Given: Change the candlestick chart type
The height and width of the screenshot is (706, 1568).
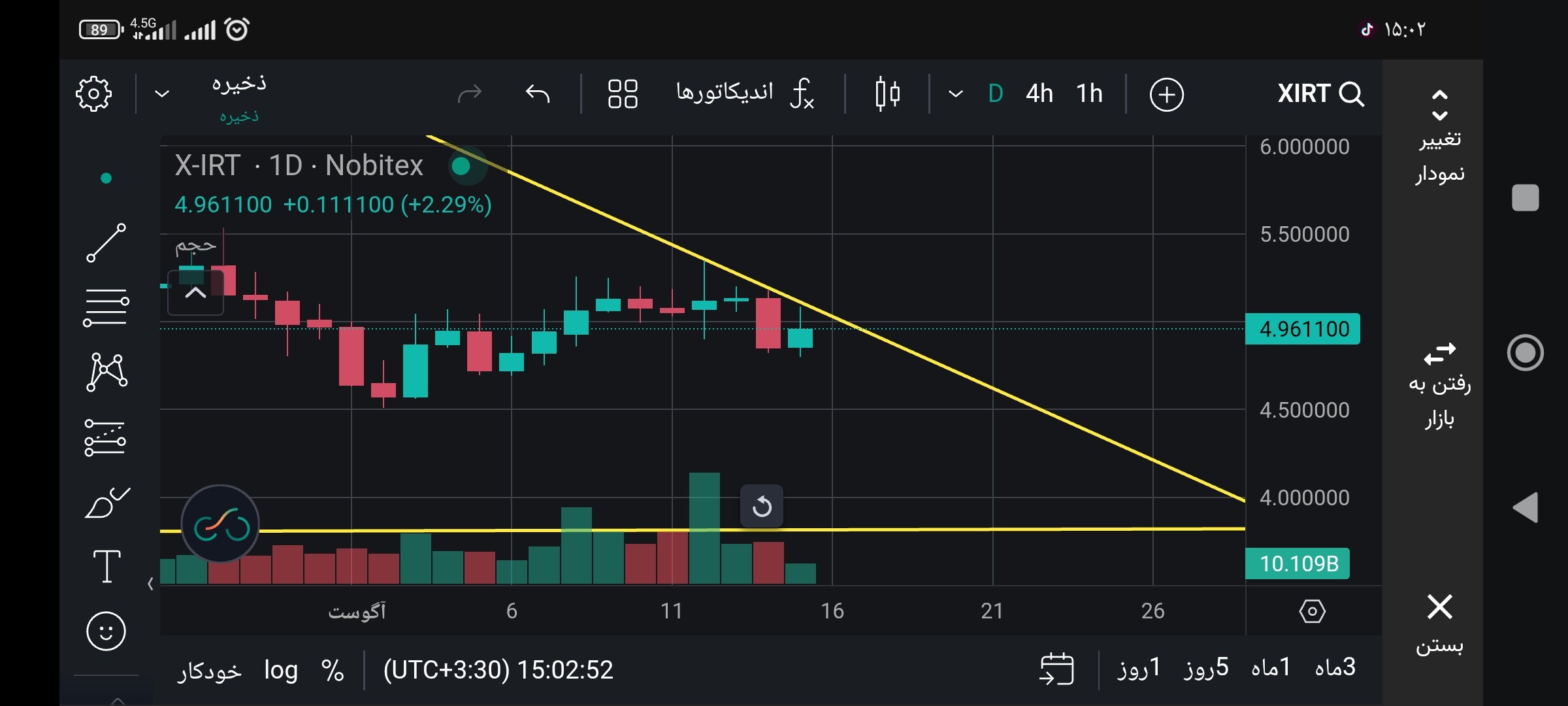Looking at the screenshot, I should (887, 94).
